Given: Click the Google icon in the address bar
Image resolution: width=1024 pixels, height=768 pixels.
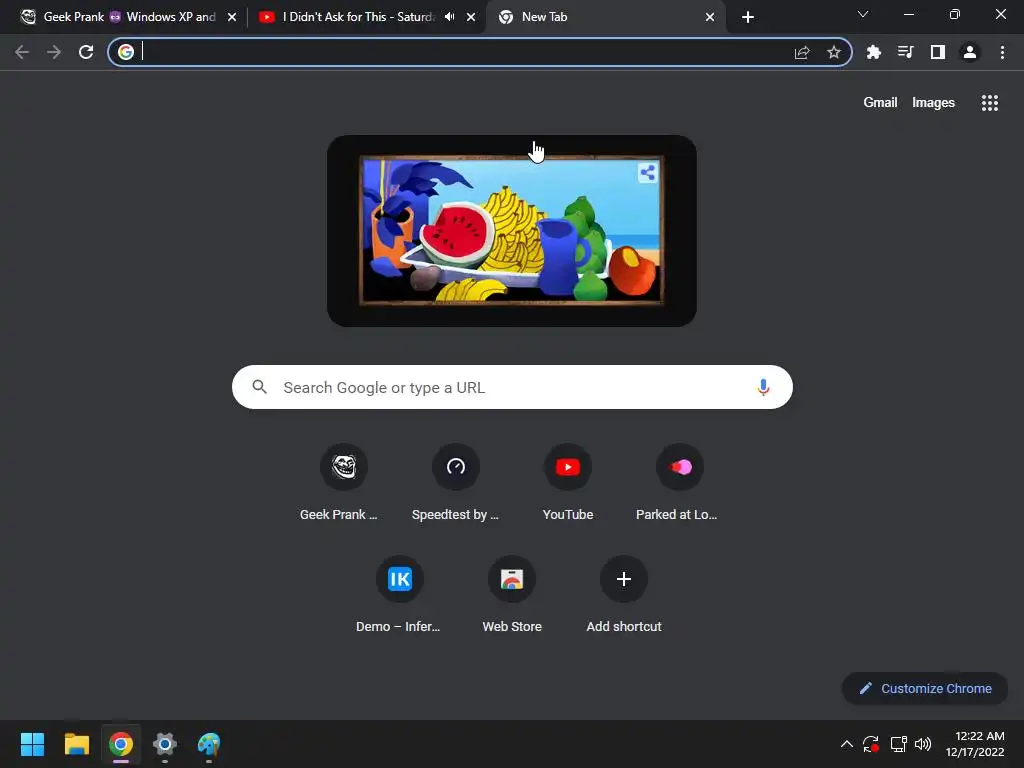Looking at the screenshot, I should click(126, 52).
